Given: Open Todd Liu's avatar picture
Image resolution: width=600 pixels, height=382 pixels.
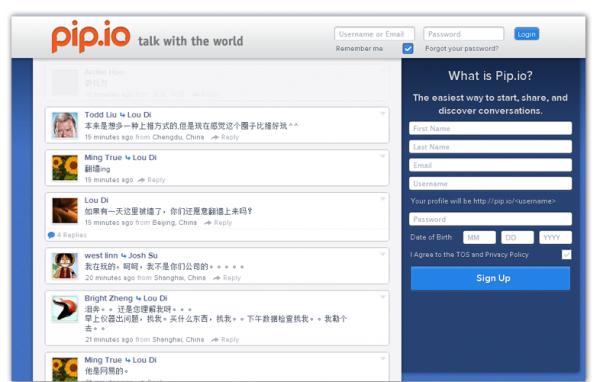Looking at the screenshot, I should pos(65,125).
